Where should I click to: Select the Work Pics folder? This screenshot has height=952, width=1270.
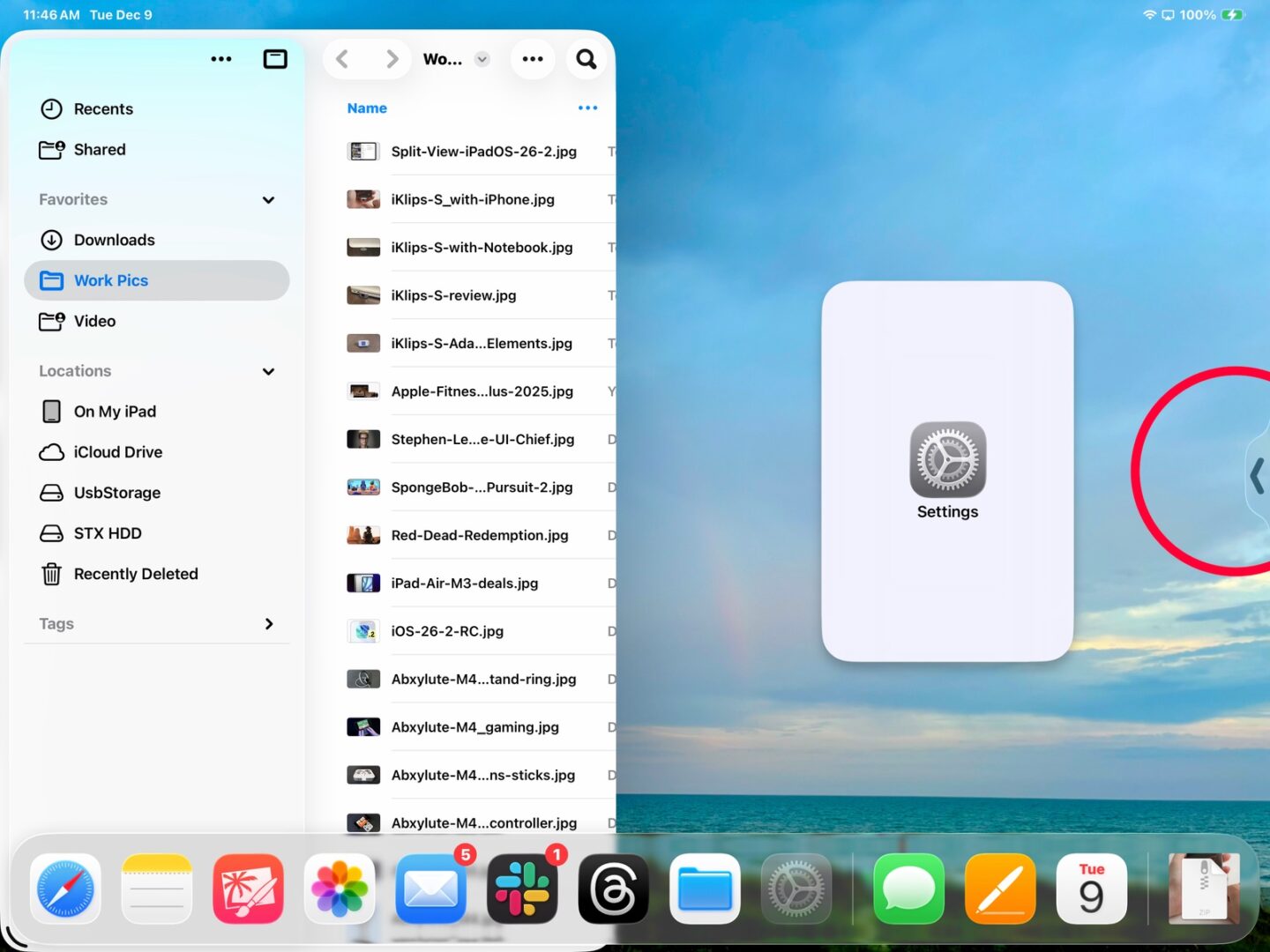tap(111, 280)
